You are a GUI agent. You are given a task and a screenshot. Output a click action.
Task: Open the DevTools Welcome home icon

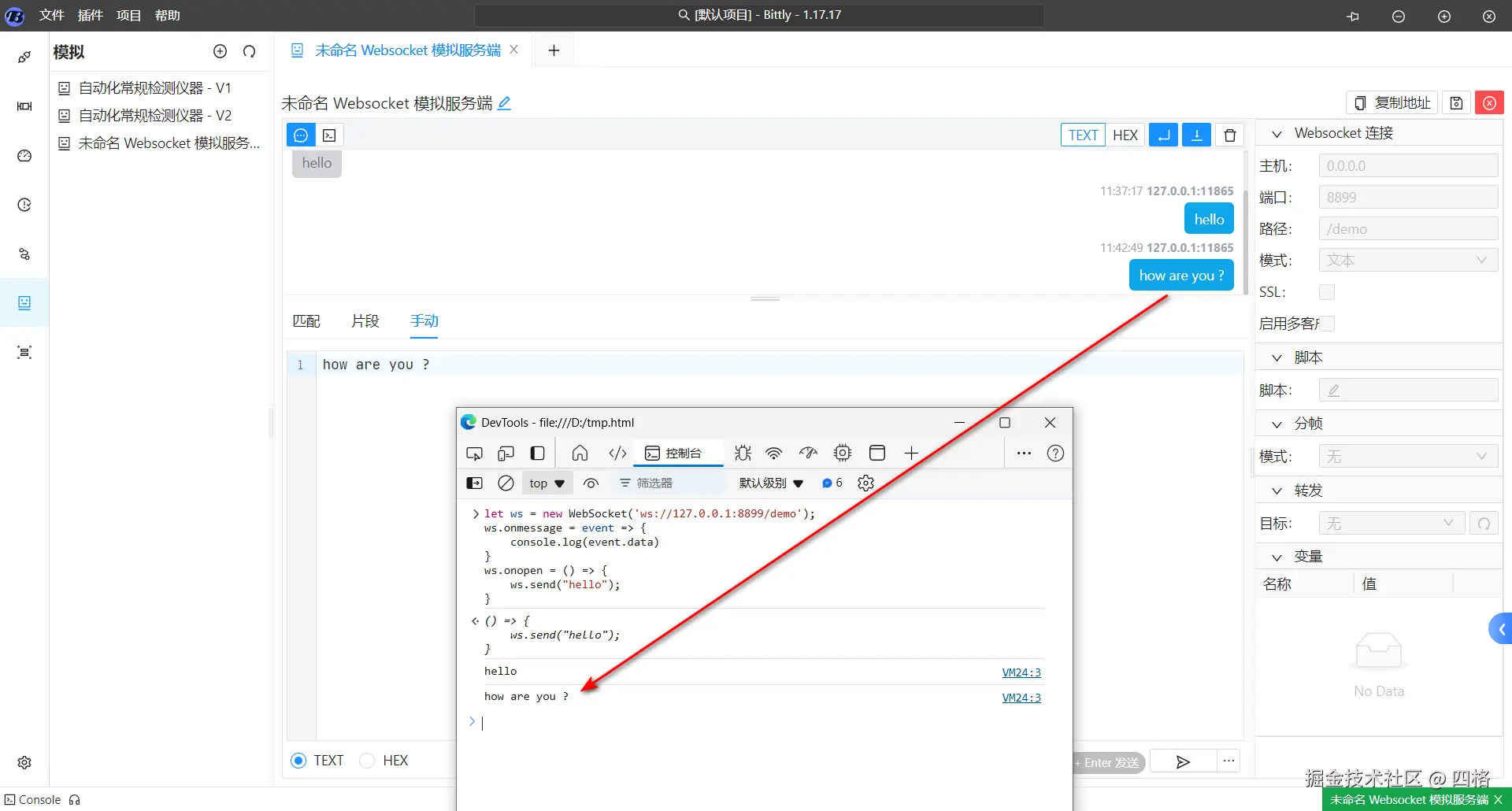click(x=580, y=453)
